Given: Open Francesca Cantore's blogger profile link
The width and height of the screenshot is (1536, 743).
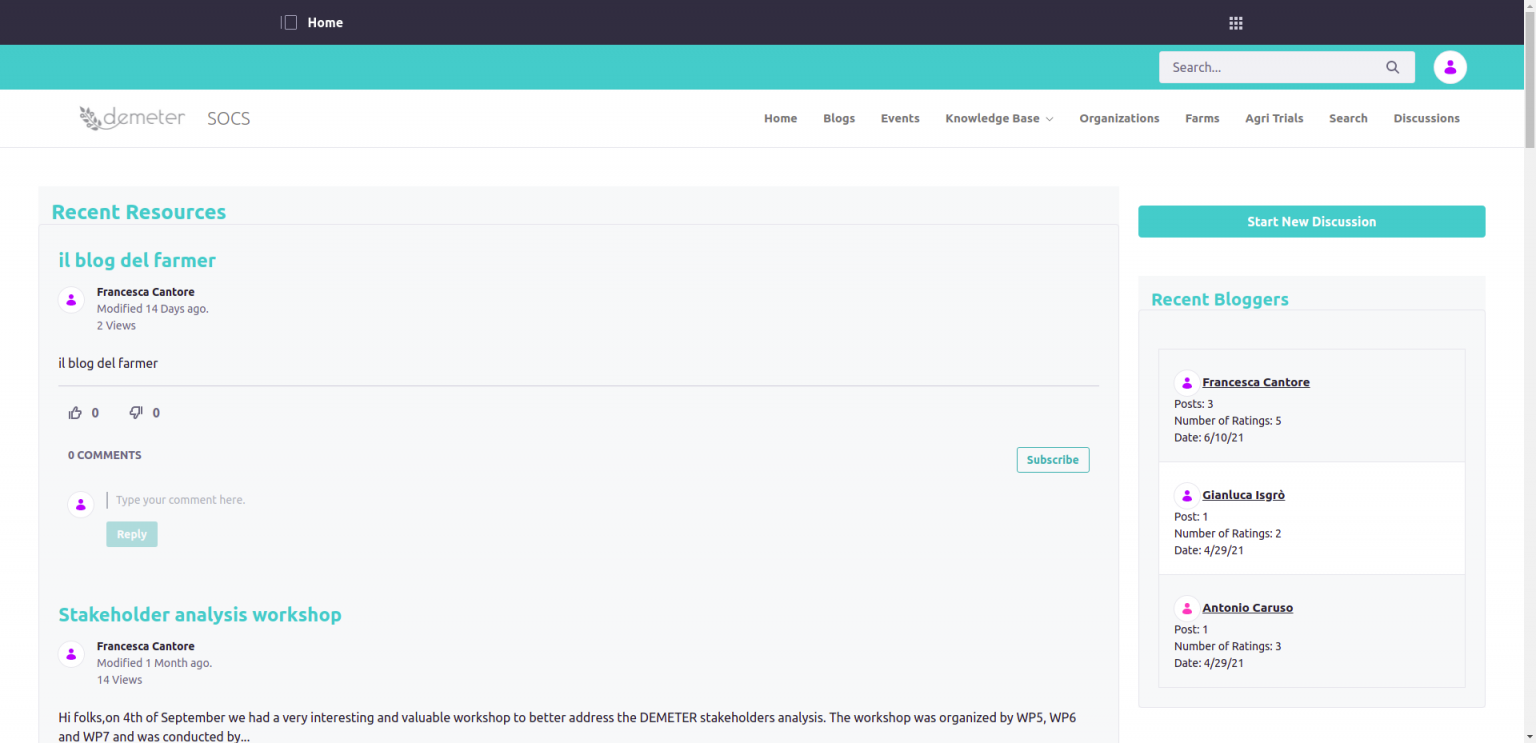Looking at the screenshot, I should (x=1255, y=383).
